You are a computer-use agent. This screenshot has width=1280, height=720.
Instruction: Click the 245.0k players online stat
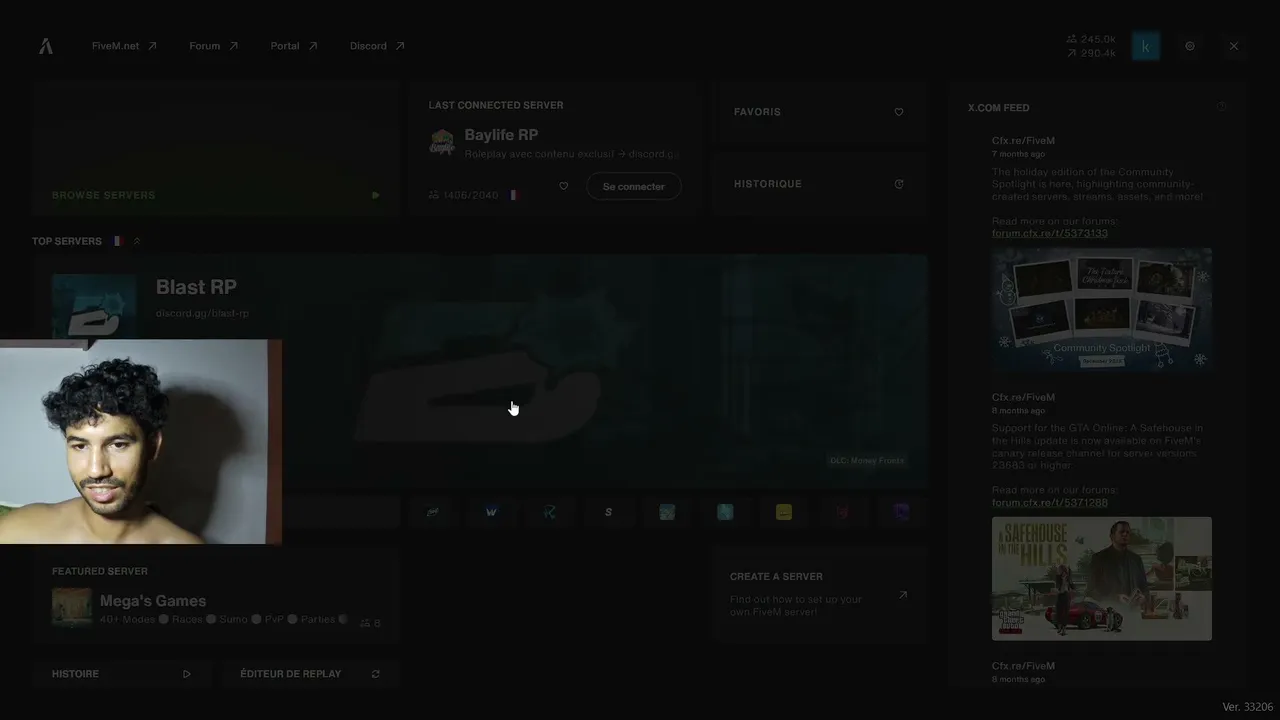point(1091,40)
